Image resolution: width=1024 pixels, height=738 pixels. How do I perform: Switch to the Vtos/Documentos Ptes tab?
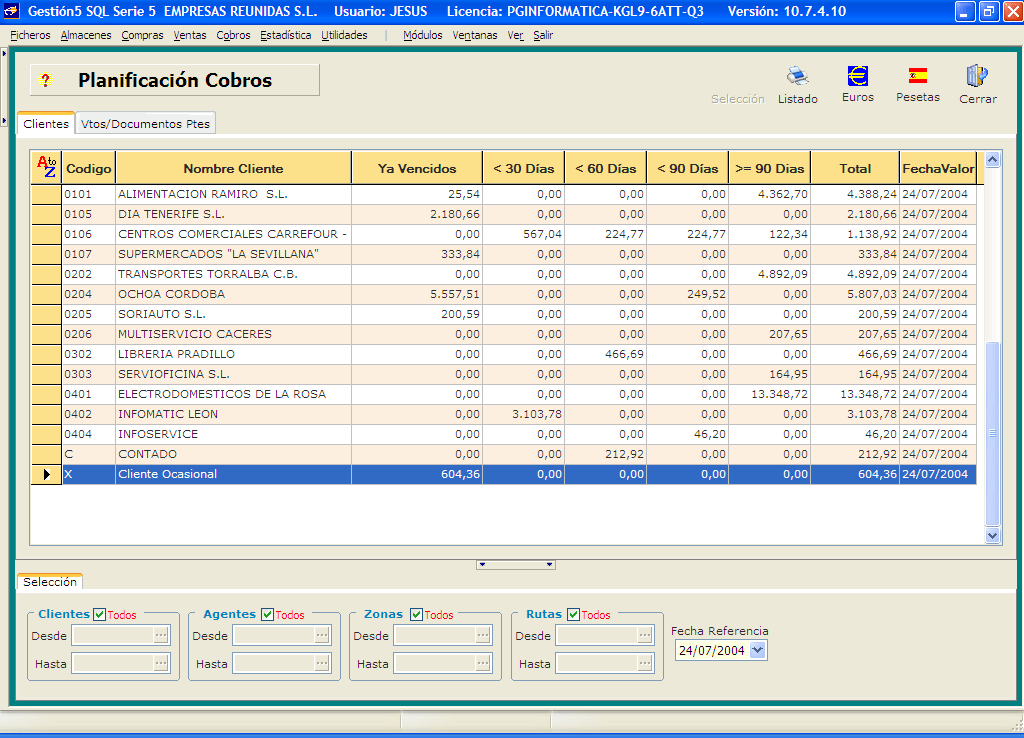tap(146, 124)
